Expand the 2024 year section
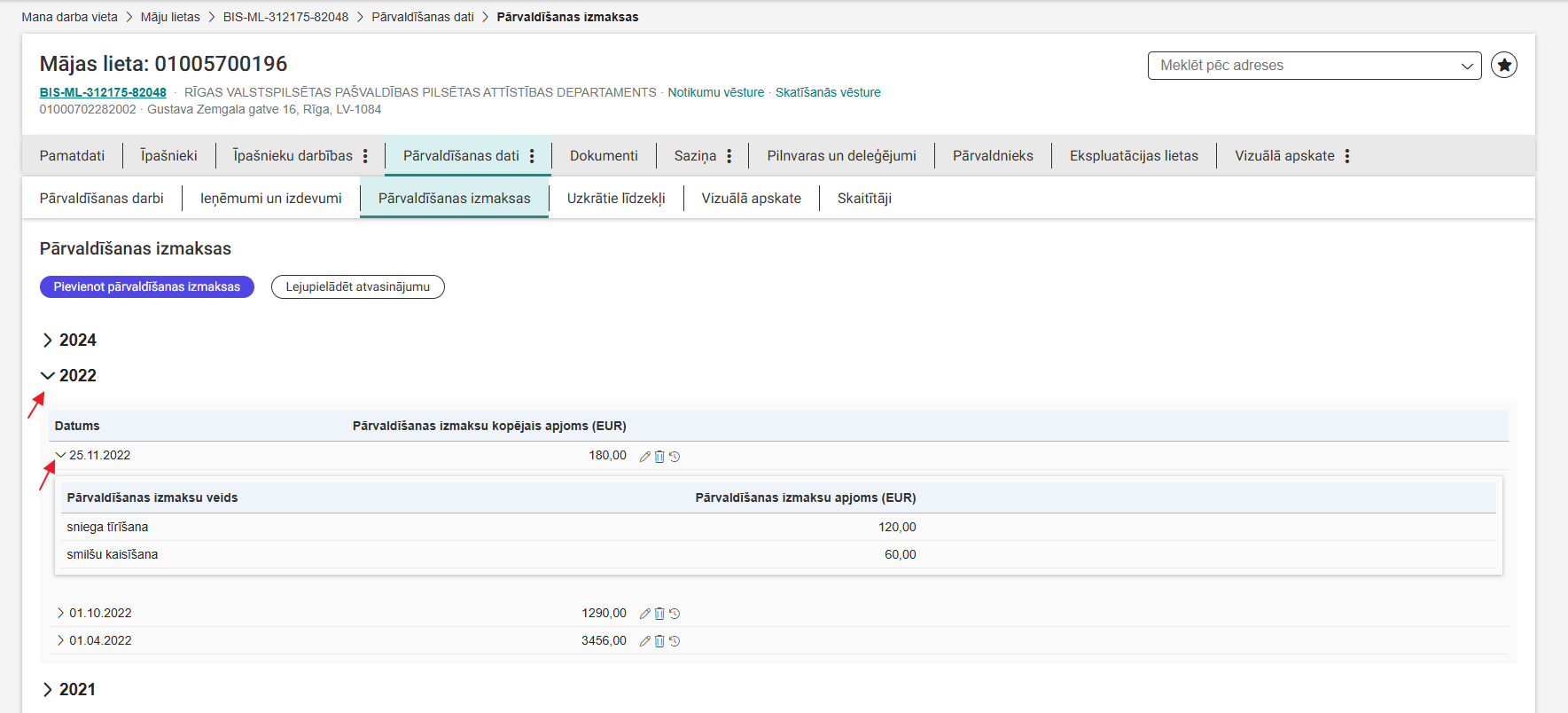This screenshot has width=1568, height=713. tap(48, 341)
